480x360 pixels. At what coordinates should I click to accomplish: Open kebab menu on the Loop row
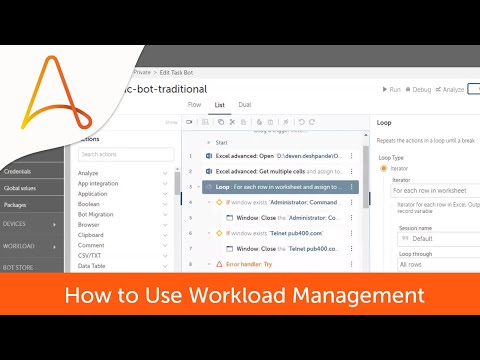(x=351, y=187)
